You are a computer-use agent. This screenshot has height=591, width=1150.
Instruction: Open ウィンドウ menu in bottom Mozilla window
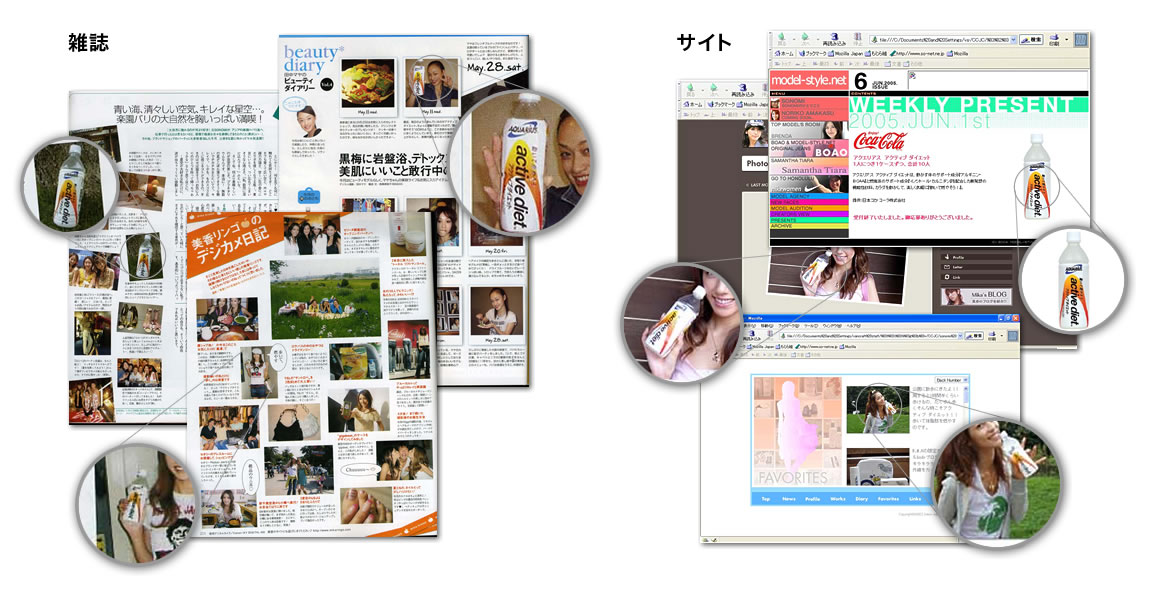tap(832, 326)
